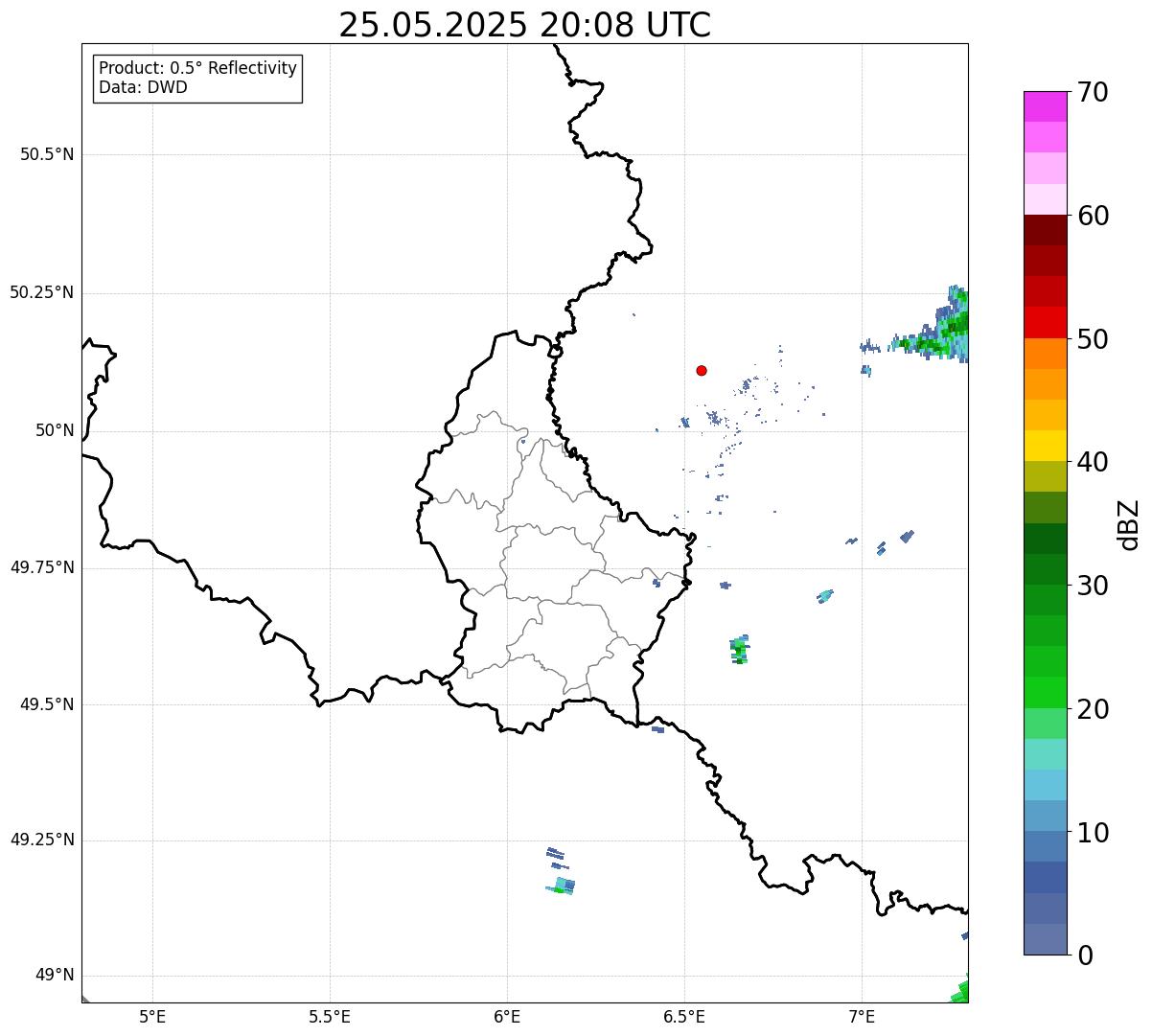Click the 50°N latitude label
The width and height of the screenshot is (1152, 1036).
55,430
